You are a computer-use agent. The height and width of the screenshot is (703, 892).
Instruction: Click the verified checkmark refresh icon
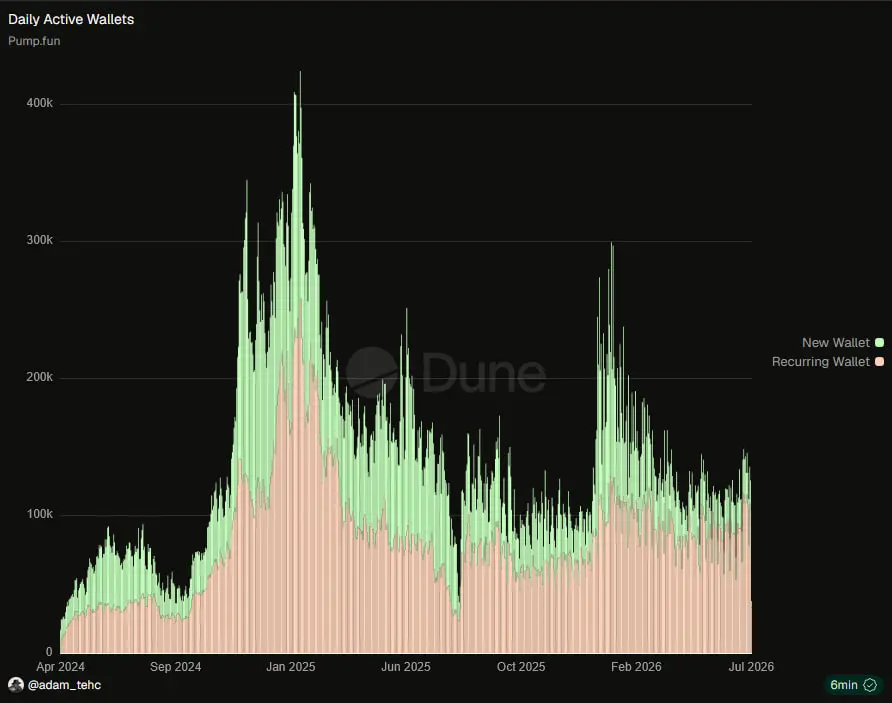870,685
